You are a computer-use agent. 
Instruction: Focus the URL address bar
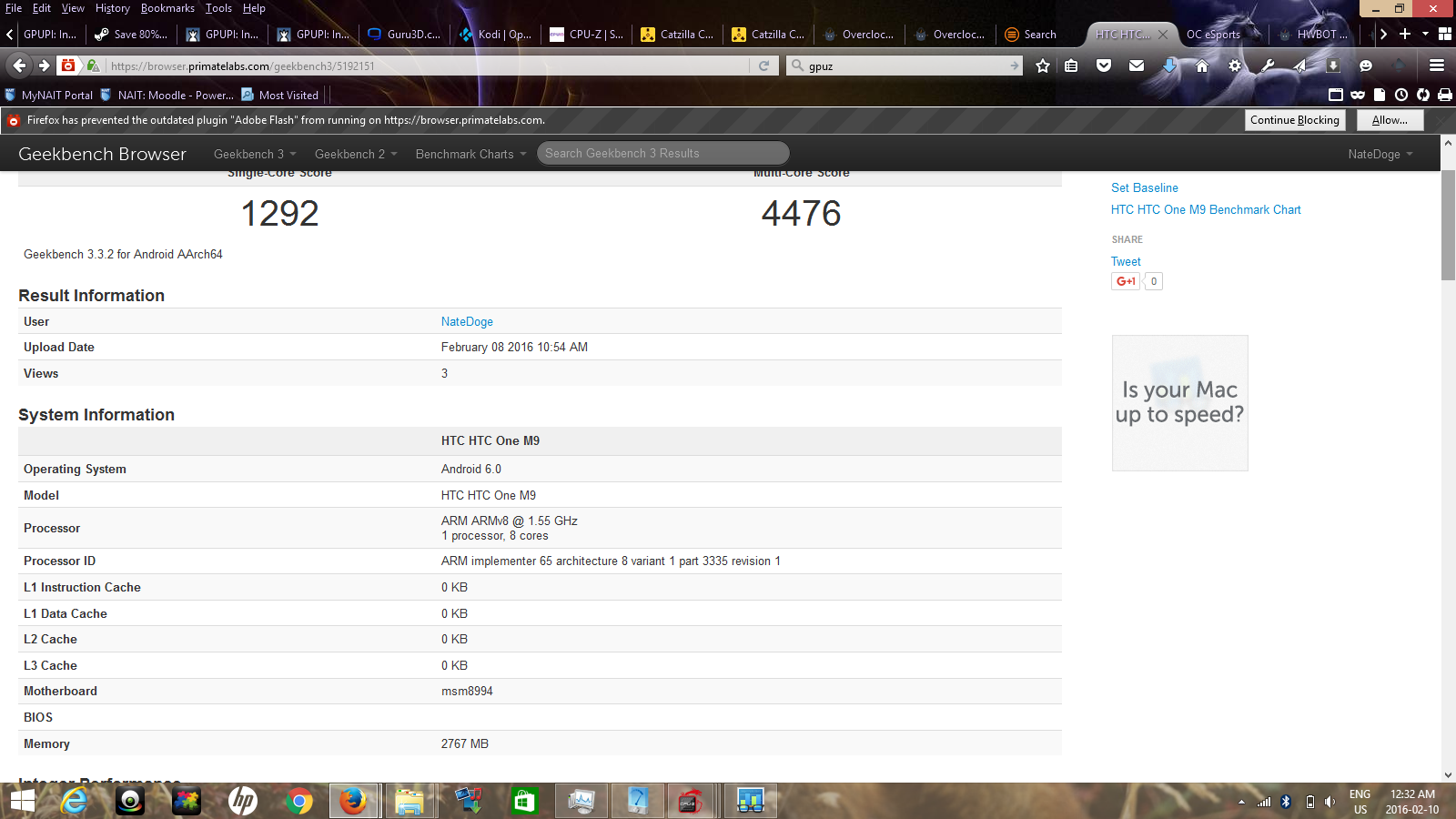428,66
